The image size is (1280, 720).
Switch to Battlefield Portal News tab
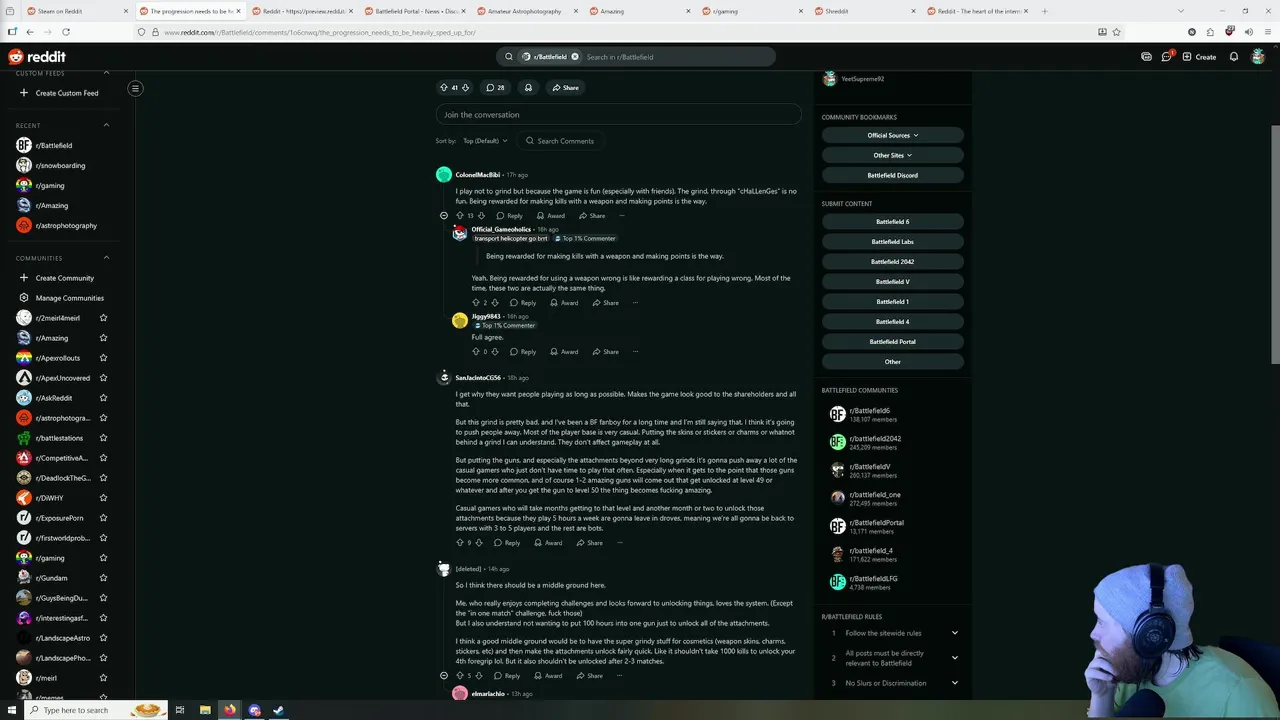tap(415, 11)
